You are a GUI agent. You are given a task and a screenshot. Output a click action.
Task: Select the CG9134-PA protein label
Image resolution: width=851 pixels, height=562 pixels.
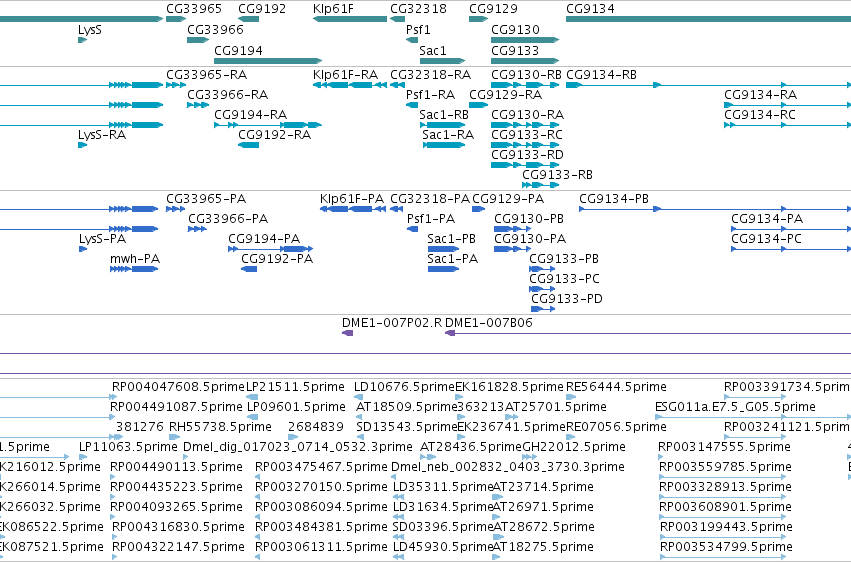pyautogui.click(x=767, y=219)
